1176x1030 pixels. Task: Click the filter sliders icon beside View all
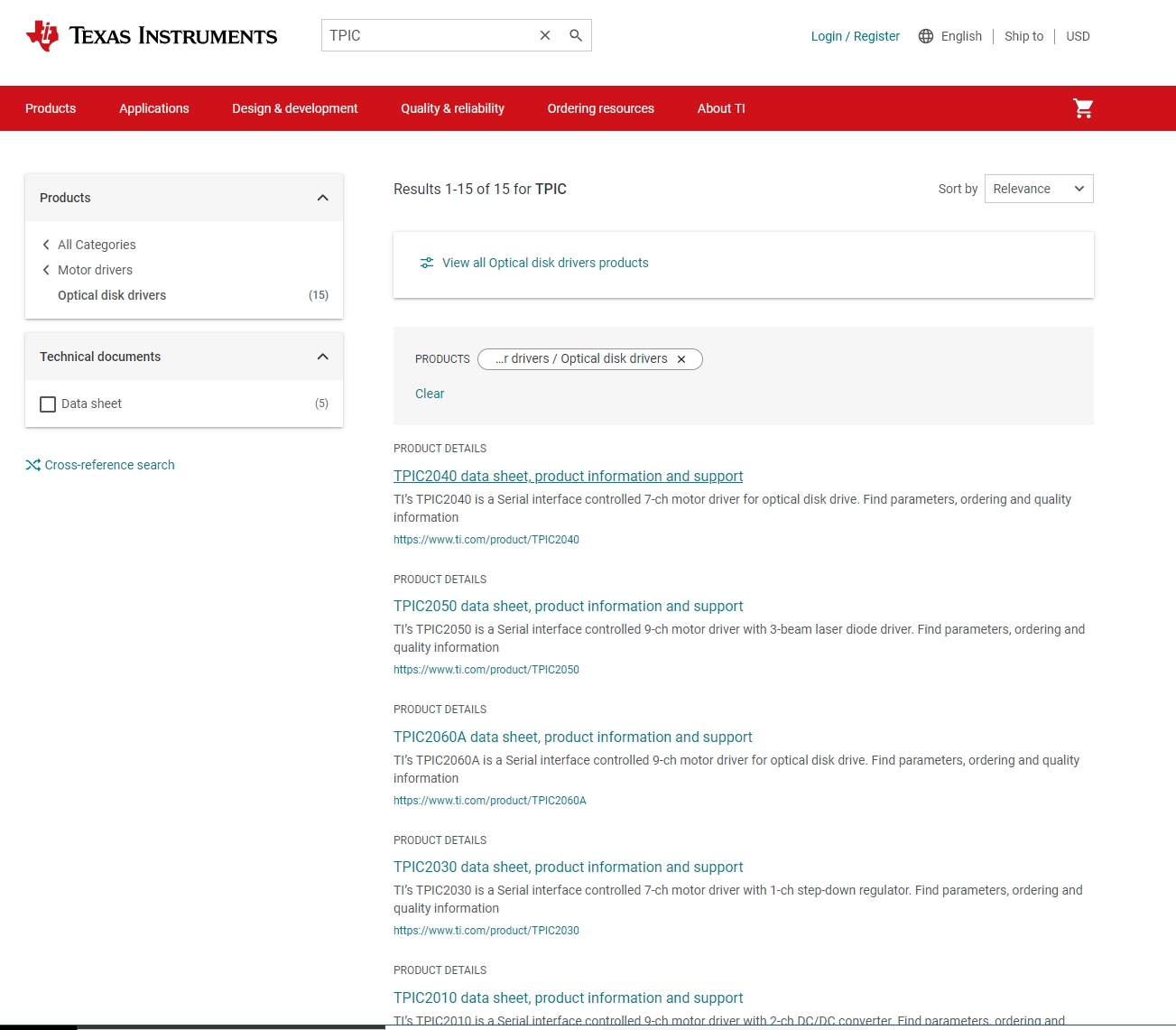tap(427, 263)
